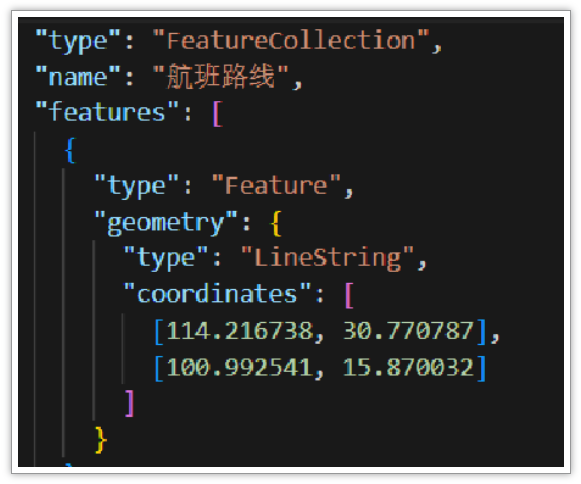
Task: Click the pink closing bracket of coordinates
Action: click(x=130, y=404)
